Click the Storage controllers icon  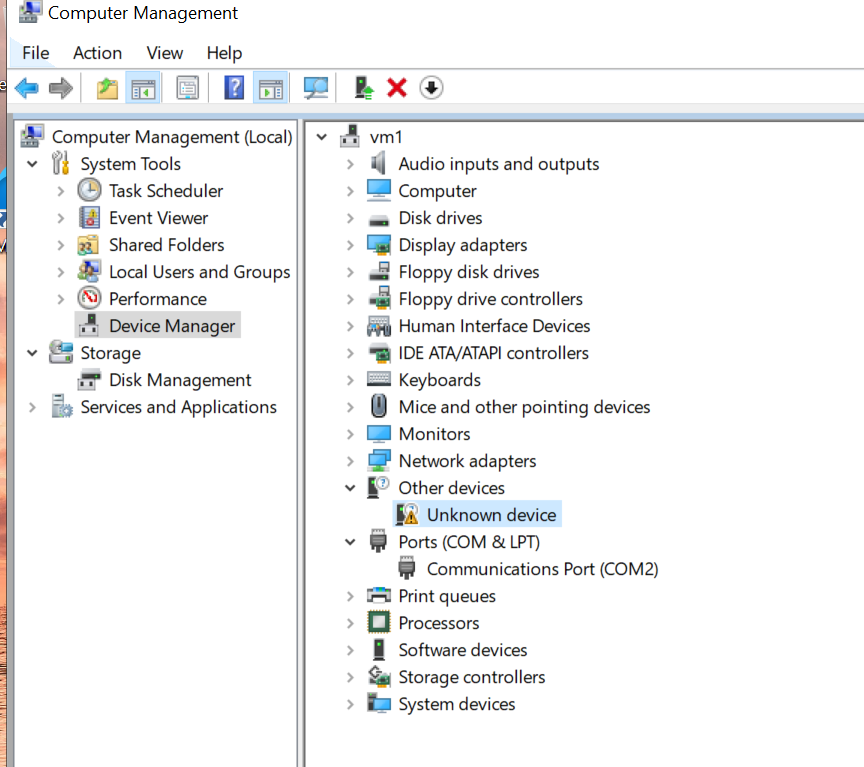click(379, 677)
